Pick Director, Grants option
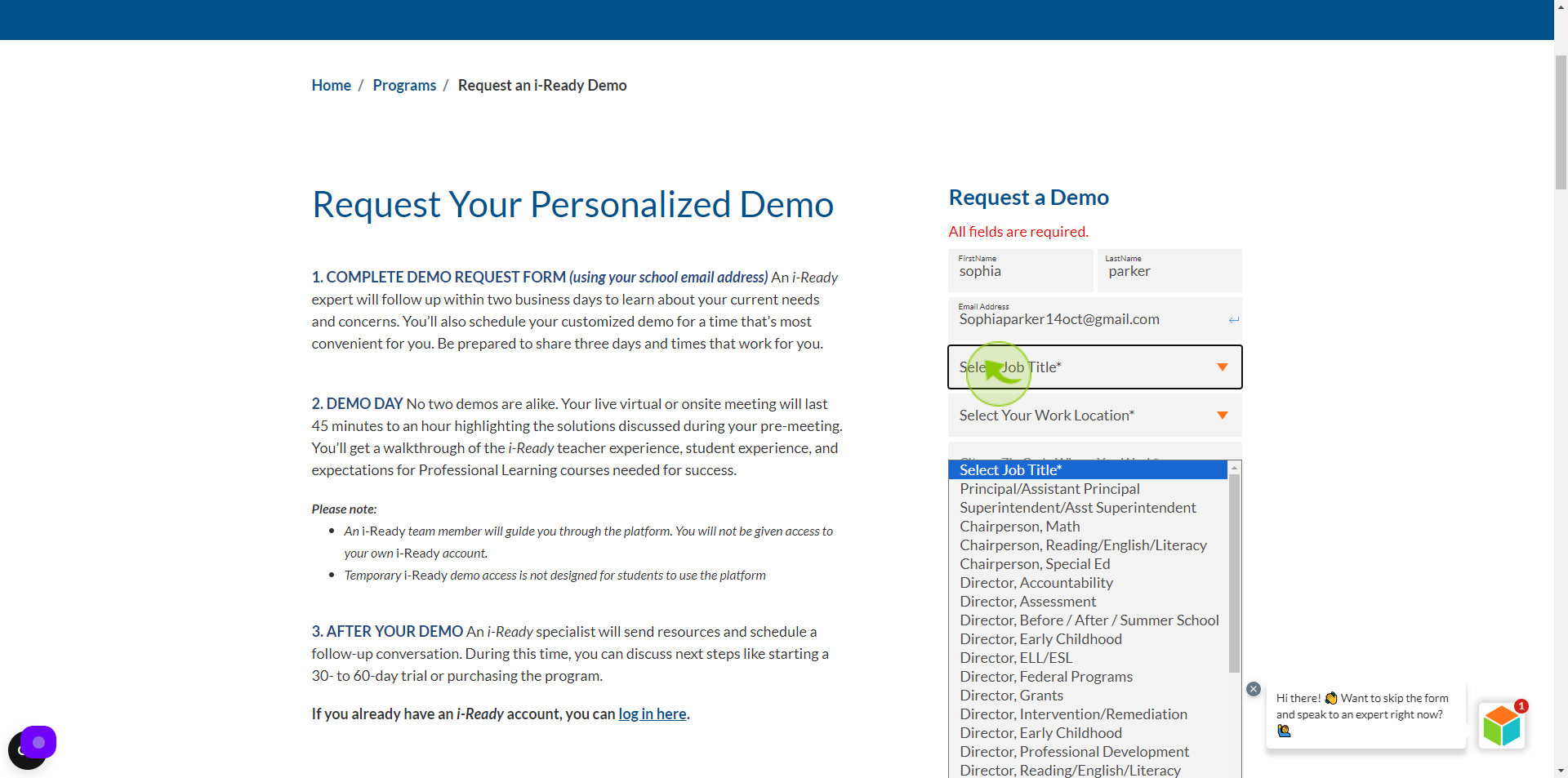Image resolution: width=1568 pixels, height=778 pixels. (1089, 696)
